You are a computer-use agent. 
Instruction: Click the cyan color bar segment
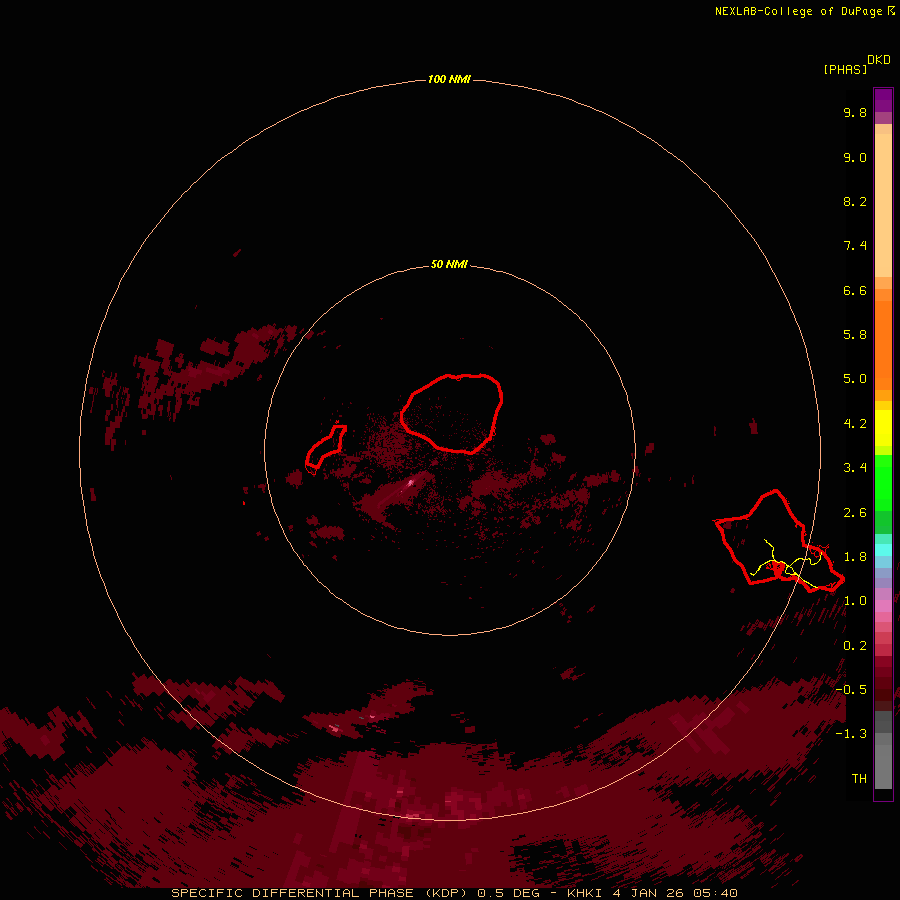point(883,550)
